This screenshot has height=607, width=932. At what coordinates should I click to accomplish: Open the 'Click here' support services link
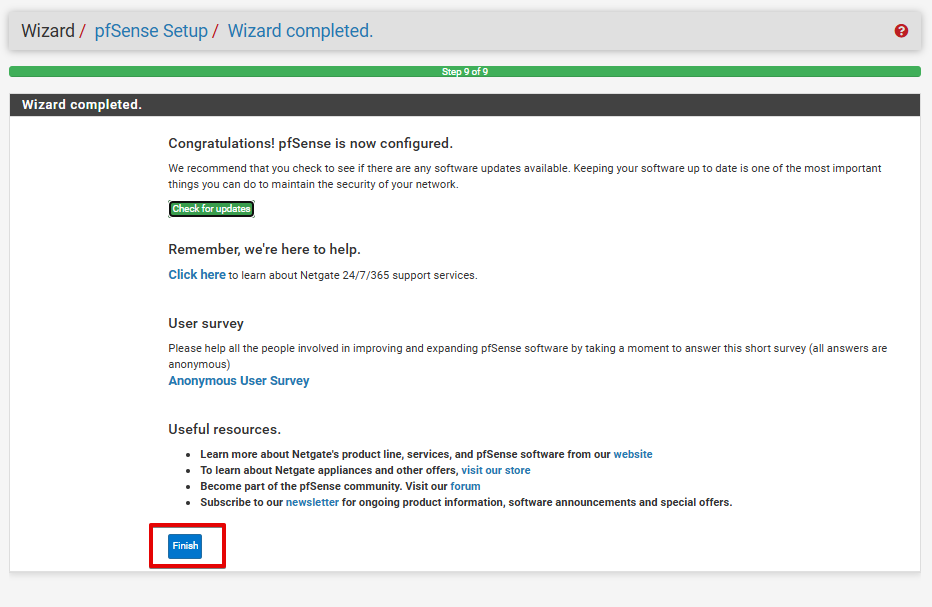click(x=197, y=275)
